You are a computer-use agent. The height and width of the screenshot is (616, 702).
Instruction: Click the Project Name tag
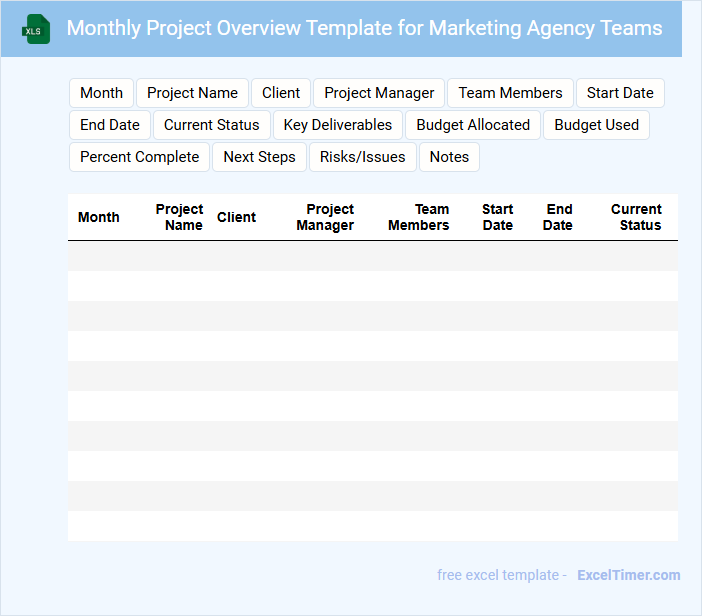(x=192, y=93)
